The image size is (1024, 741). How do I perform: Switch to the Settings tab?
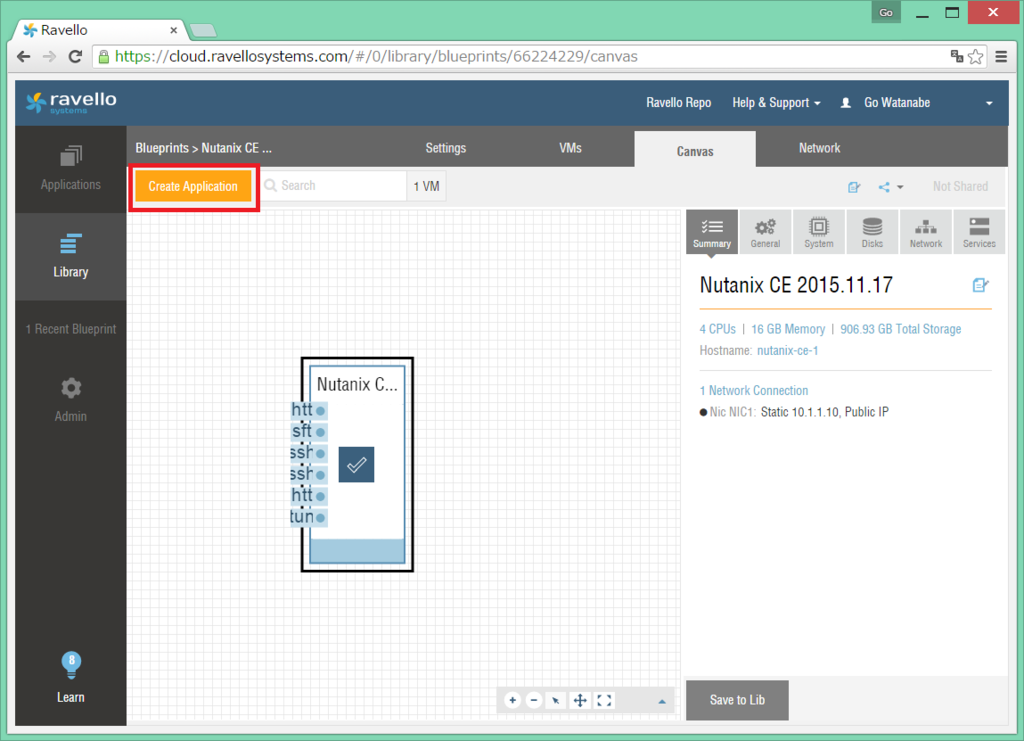tap(445, 148)
